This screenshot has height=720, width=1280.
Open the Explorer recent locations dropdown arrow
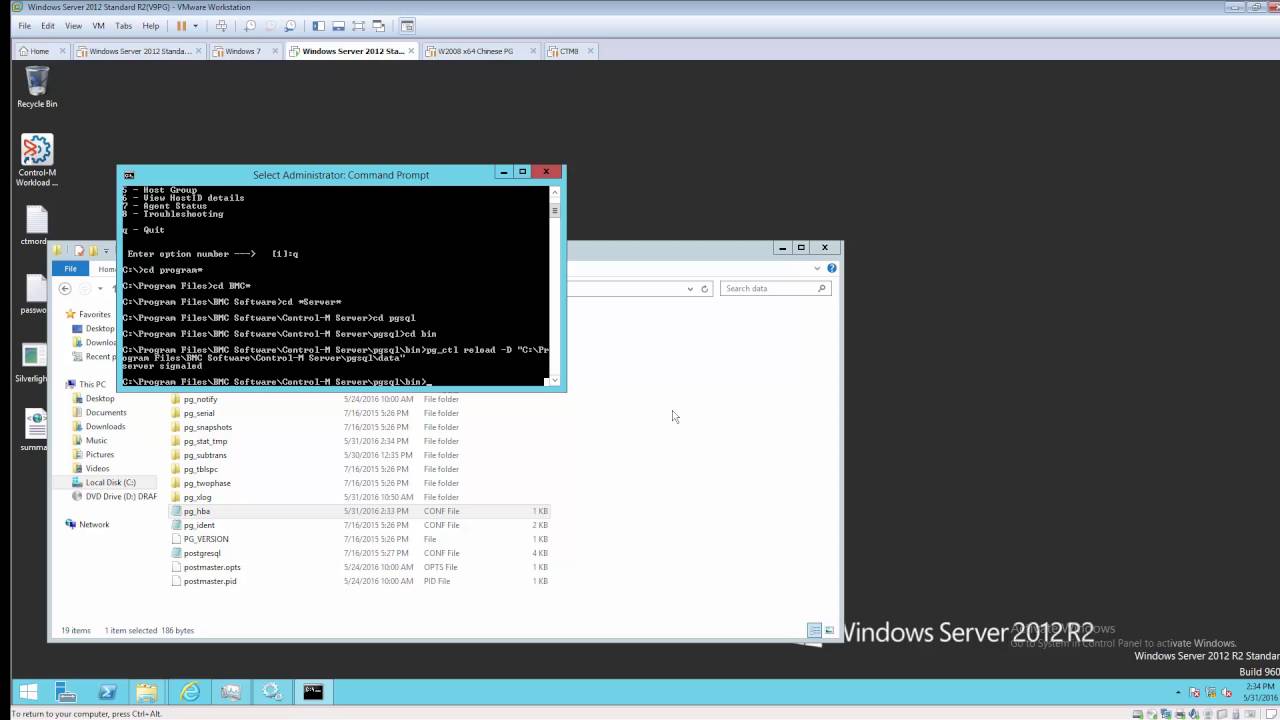pyautogui.click(x=100, y=289)
